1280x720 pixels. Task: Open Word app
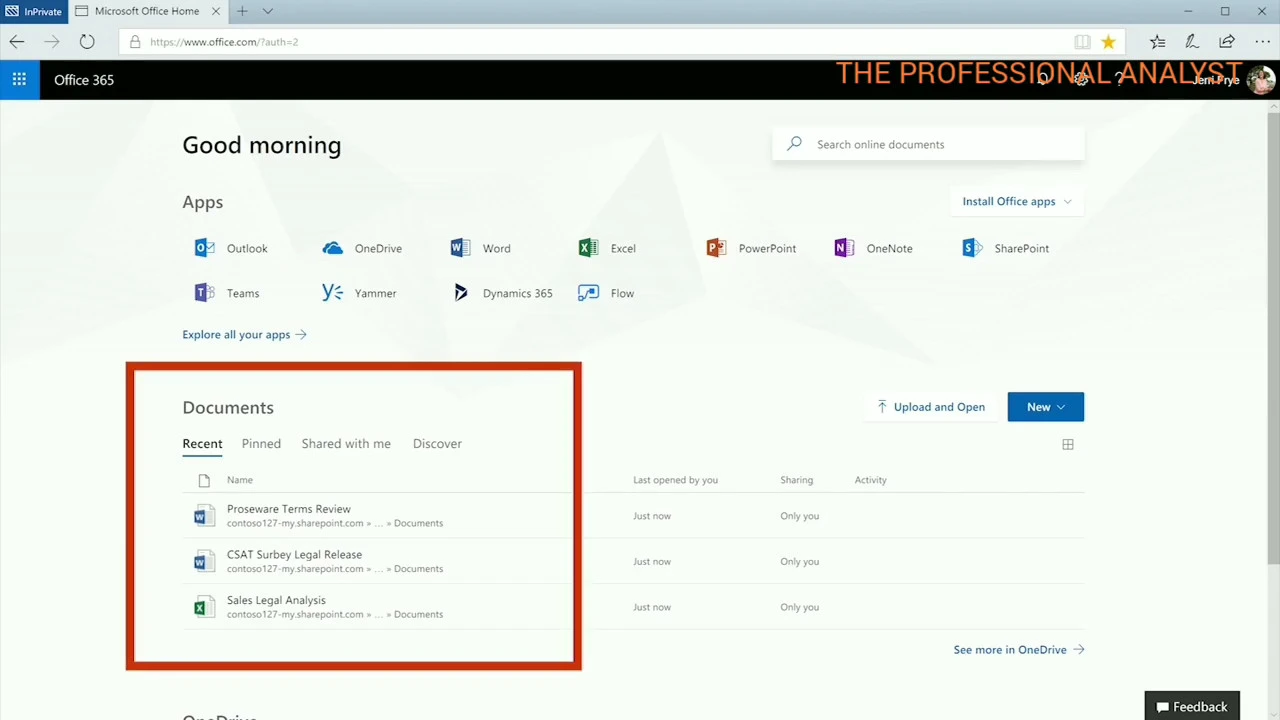[x=481, y=248]
